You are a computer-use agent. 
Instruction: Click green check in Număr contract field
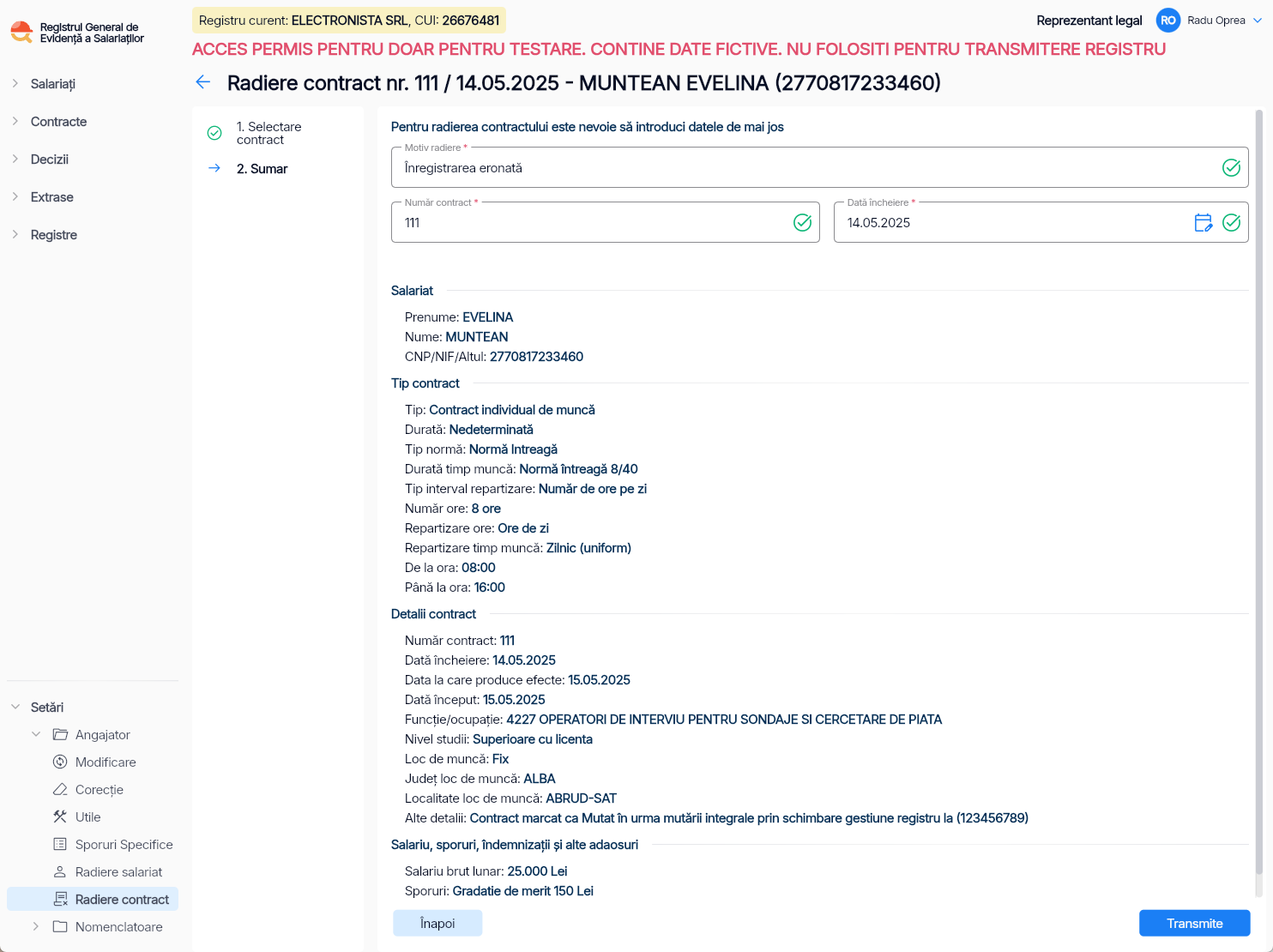pos(802,223)
